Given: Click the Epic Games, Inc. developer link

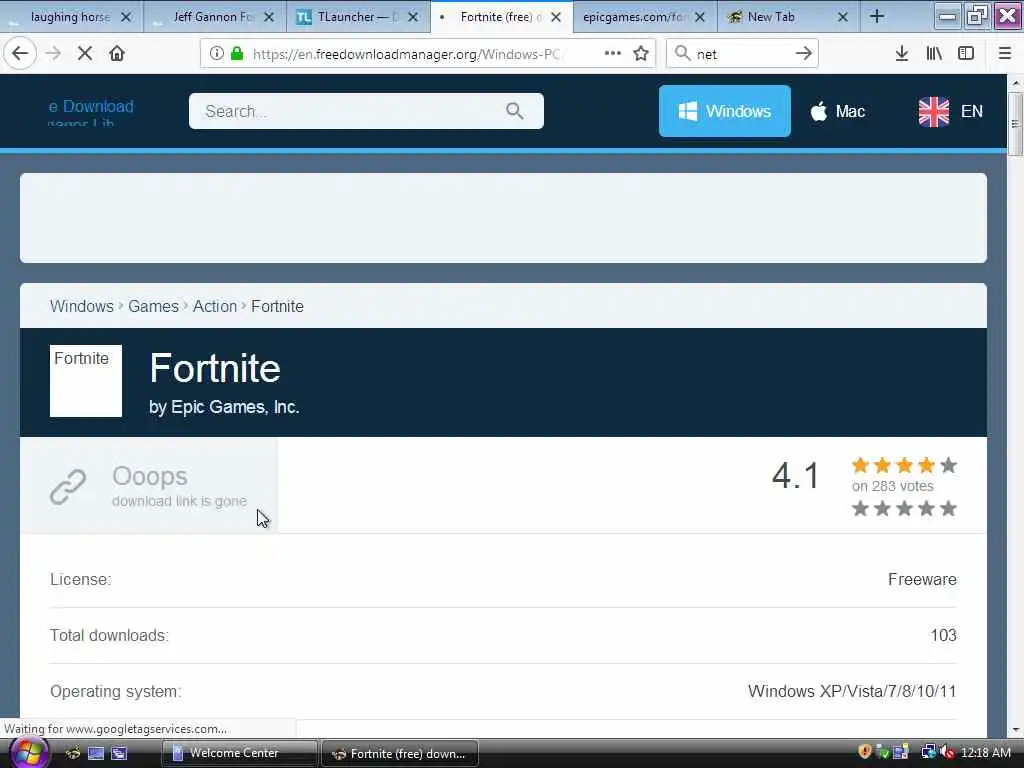Looking at the screenshot, I should point(235,407).
